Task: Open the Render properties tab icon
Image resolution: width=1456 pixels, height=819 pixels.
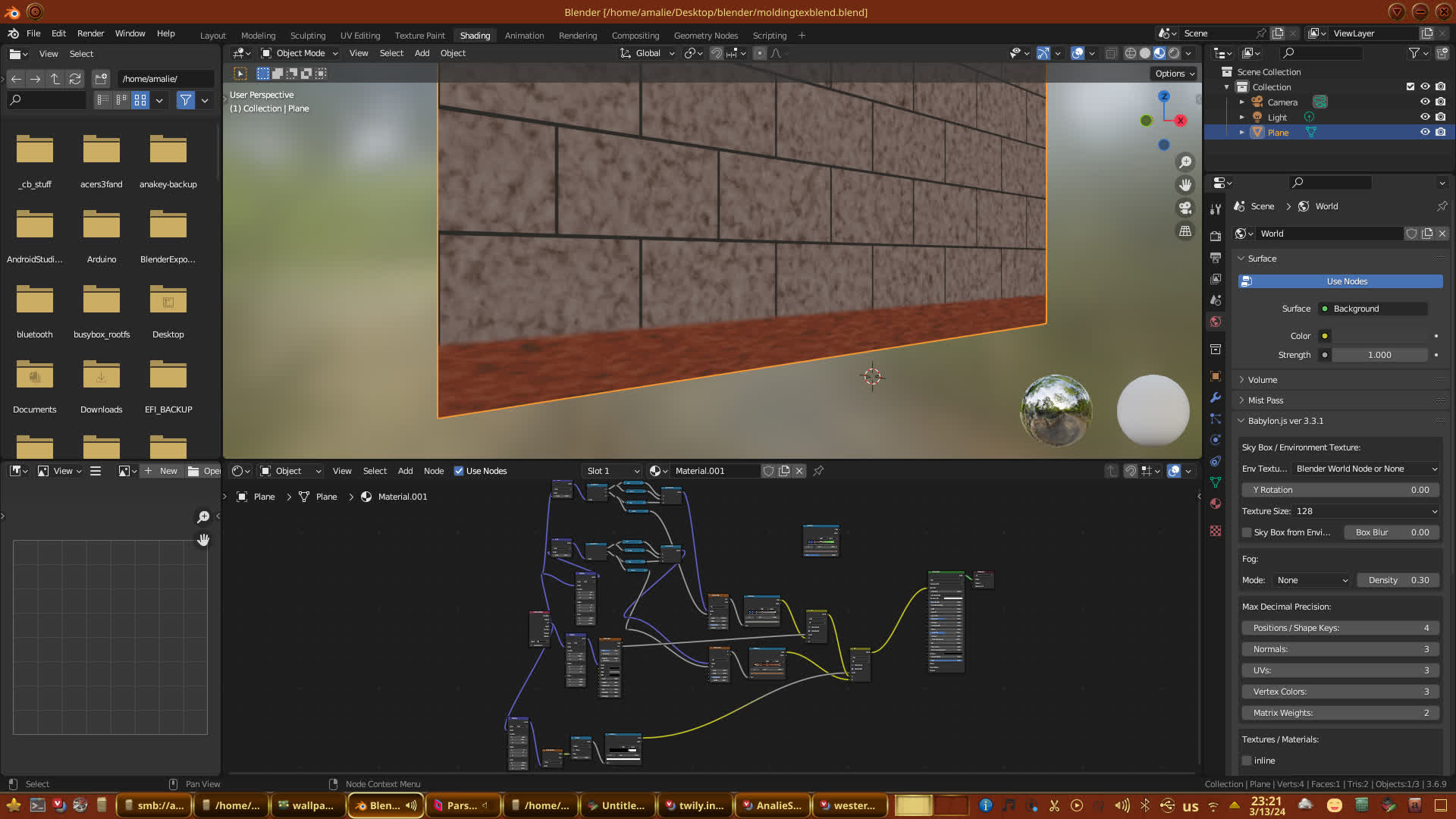Action: [1216, 237]
